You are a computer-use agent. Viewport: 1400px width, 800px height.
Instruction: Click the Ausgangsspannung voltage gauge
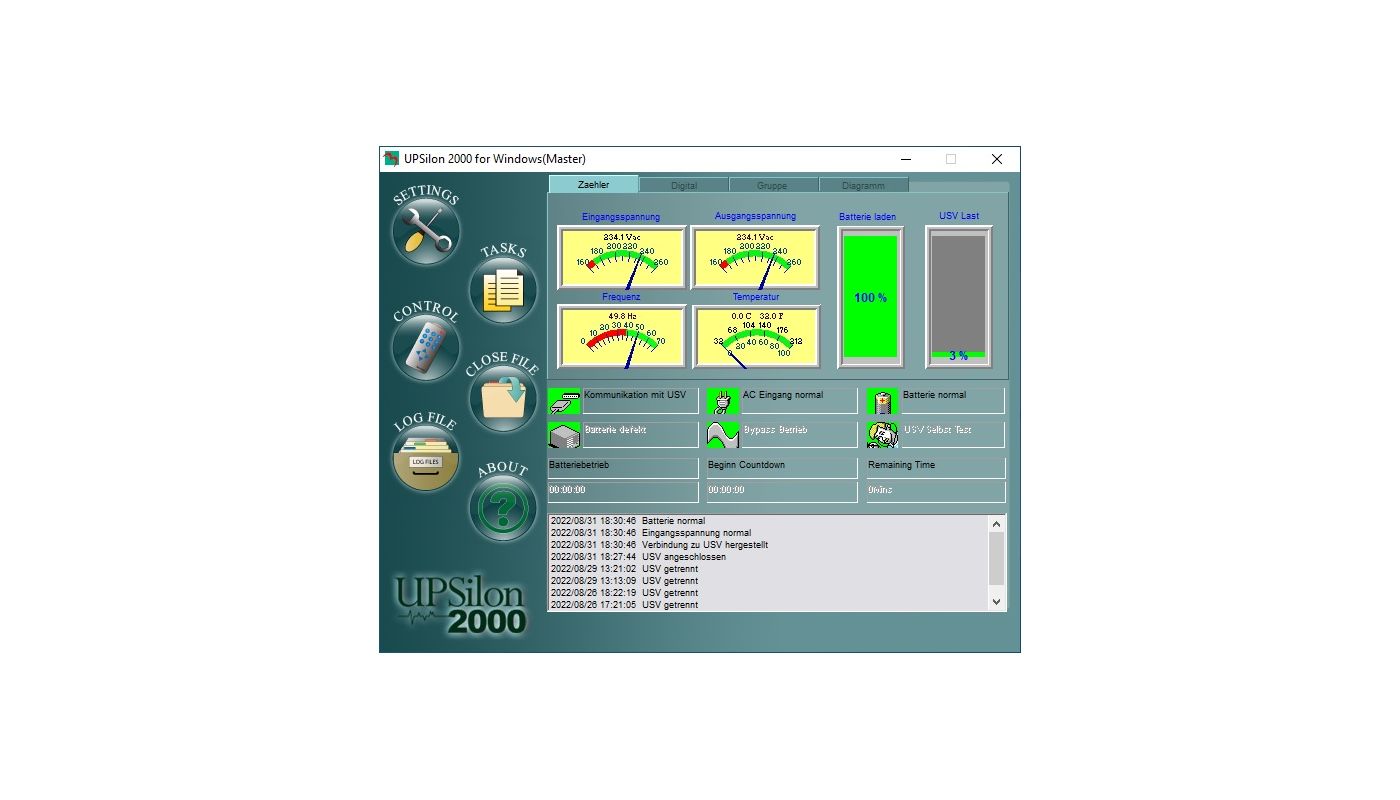click(755, 258)
